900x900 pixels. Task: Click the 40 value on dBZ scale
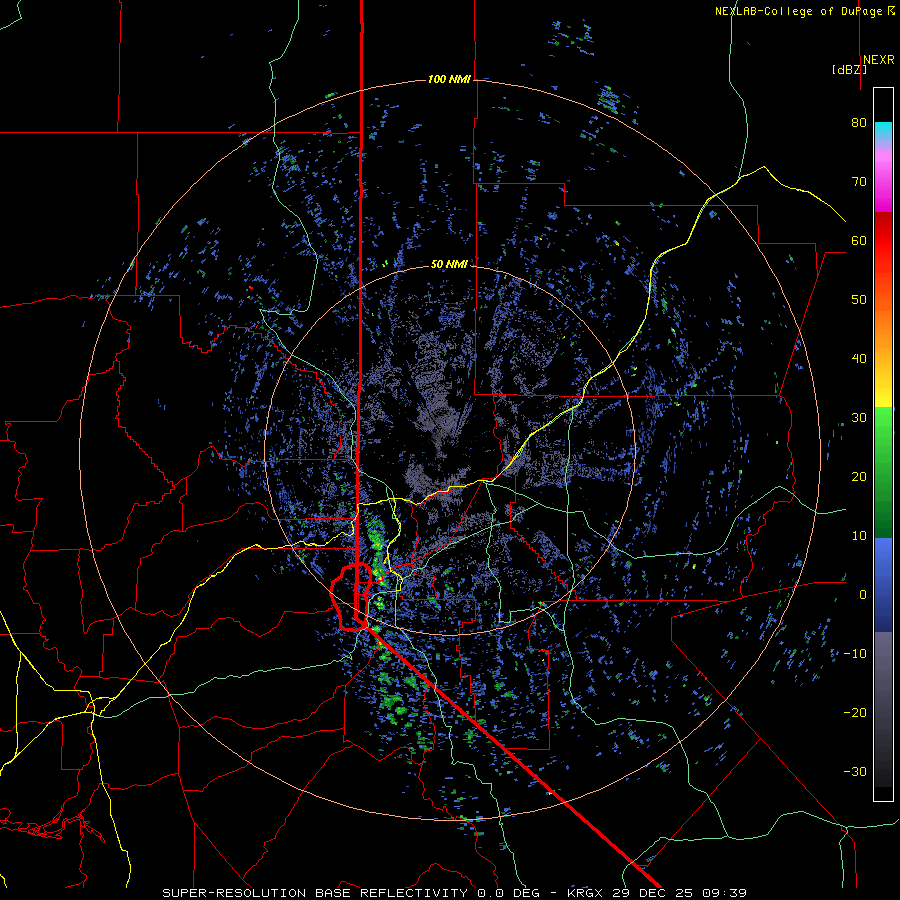pos(859,359)
